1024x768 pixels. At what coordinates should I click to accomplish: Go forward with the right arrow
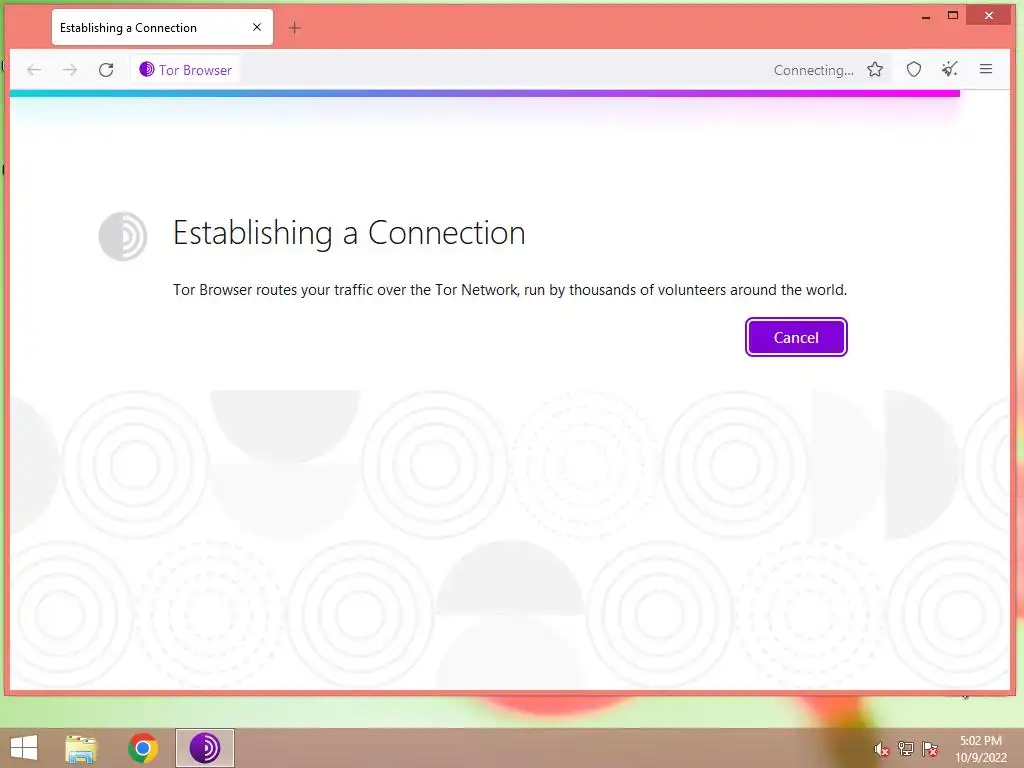pos(70,70)
